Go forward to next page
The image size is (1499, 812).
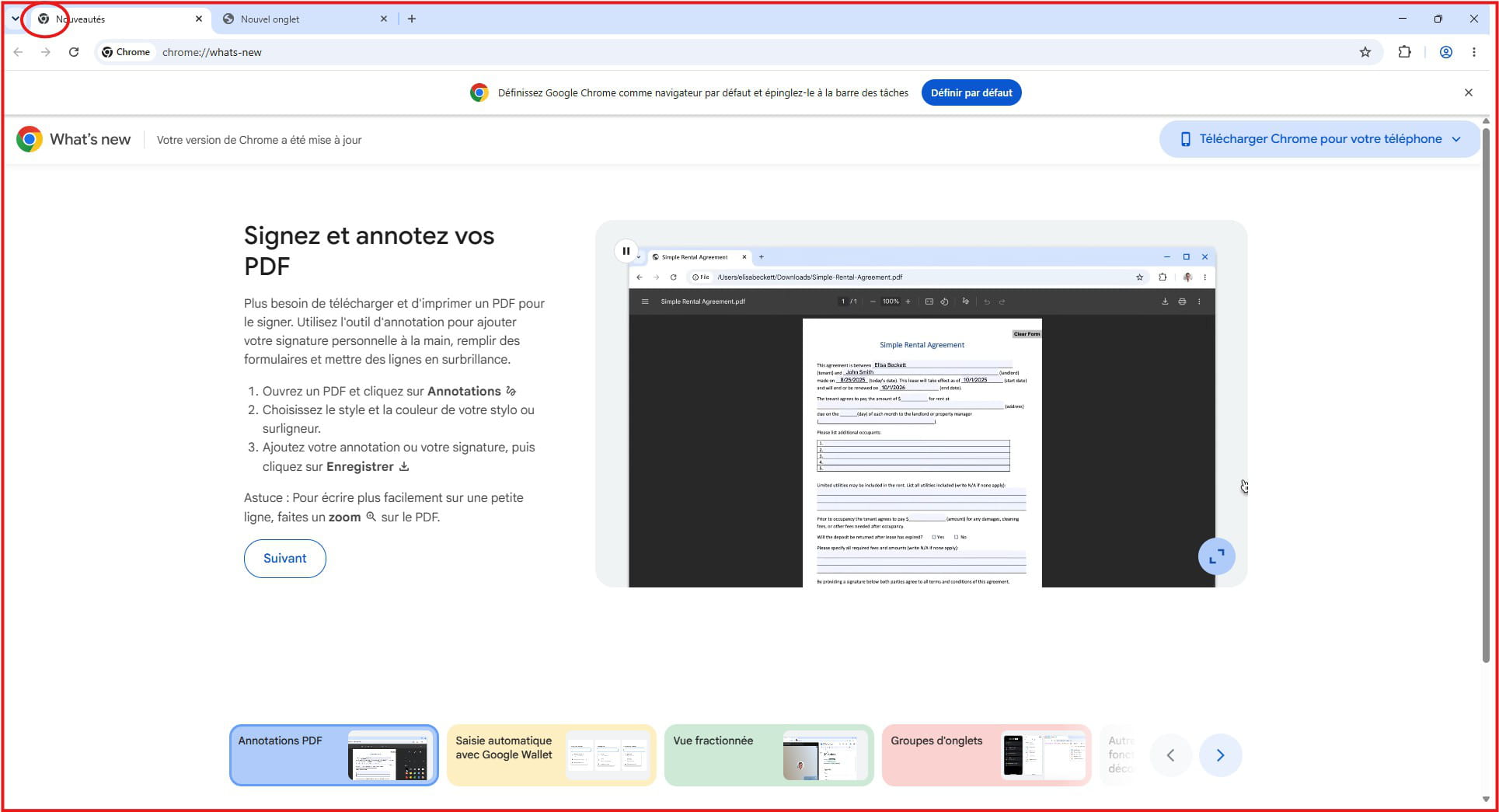(46, 52)
